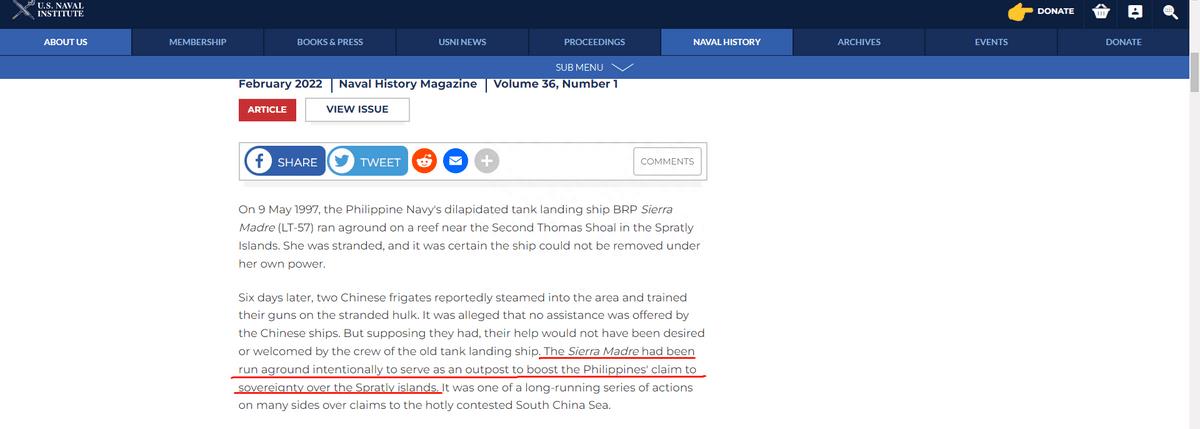Viewport: 1200px width, 429px height.
Task: Share article via Reddit icon
Action: tap(424, 161)
